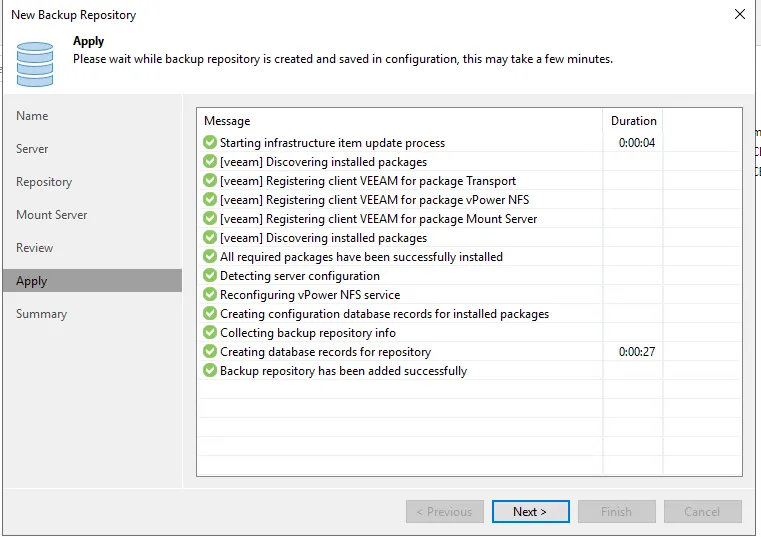Click checkmark beside Detecting server configuration
761x537 pixels.
pos(210,276)
